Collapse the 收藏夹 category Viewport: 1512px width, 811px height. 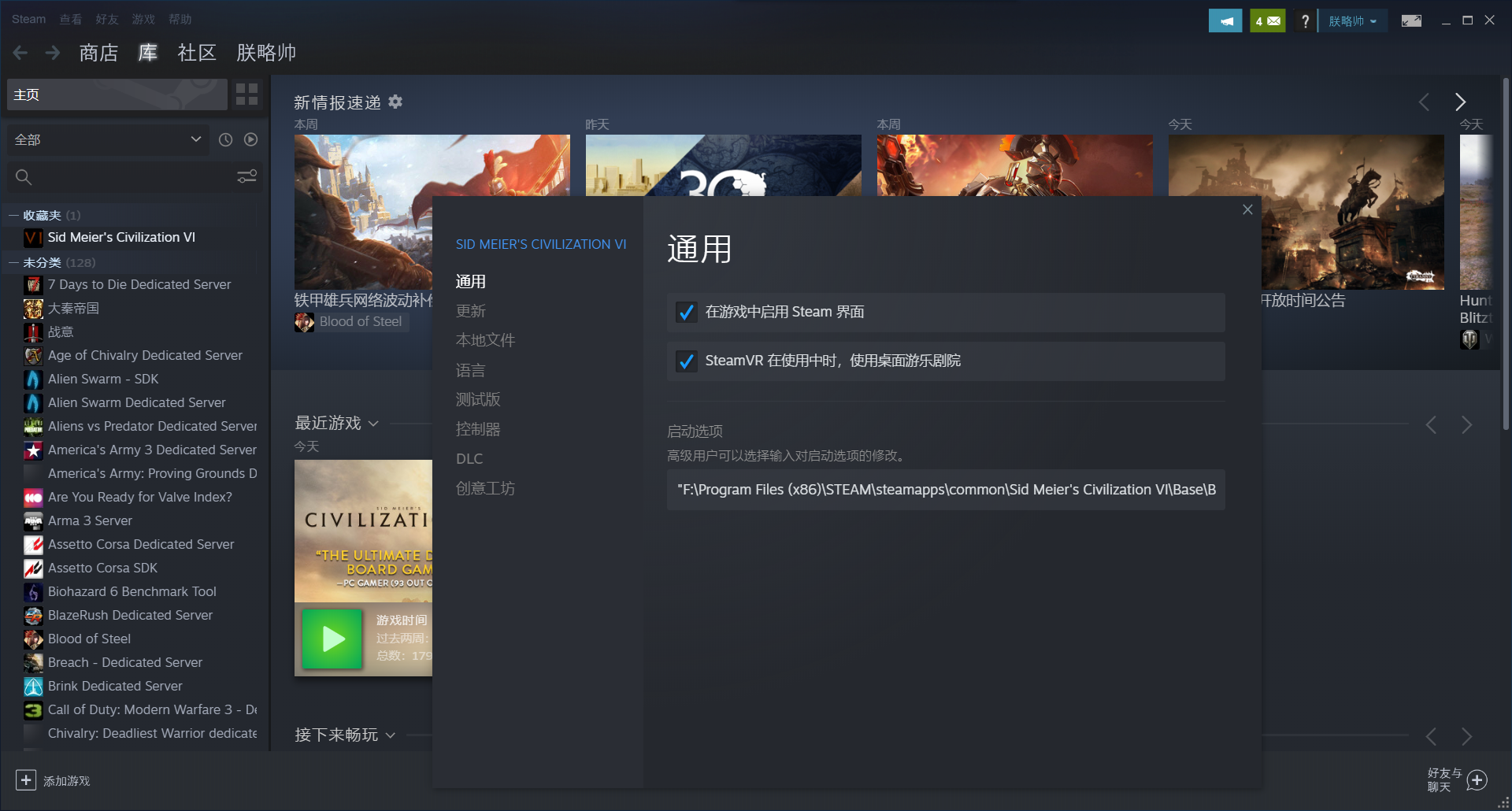pos(13,215)
